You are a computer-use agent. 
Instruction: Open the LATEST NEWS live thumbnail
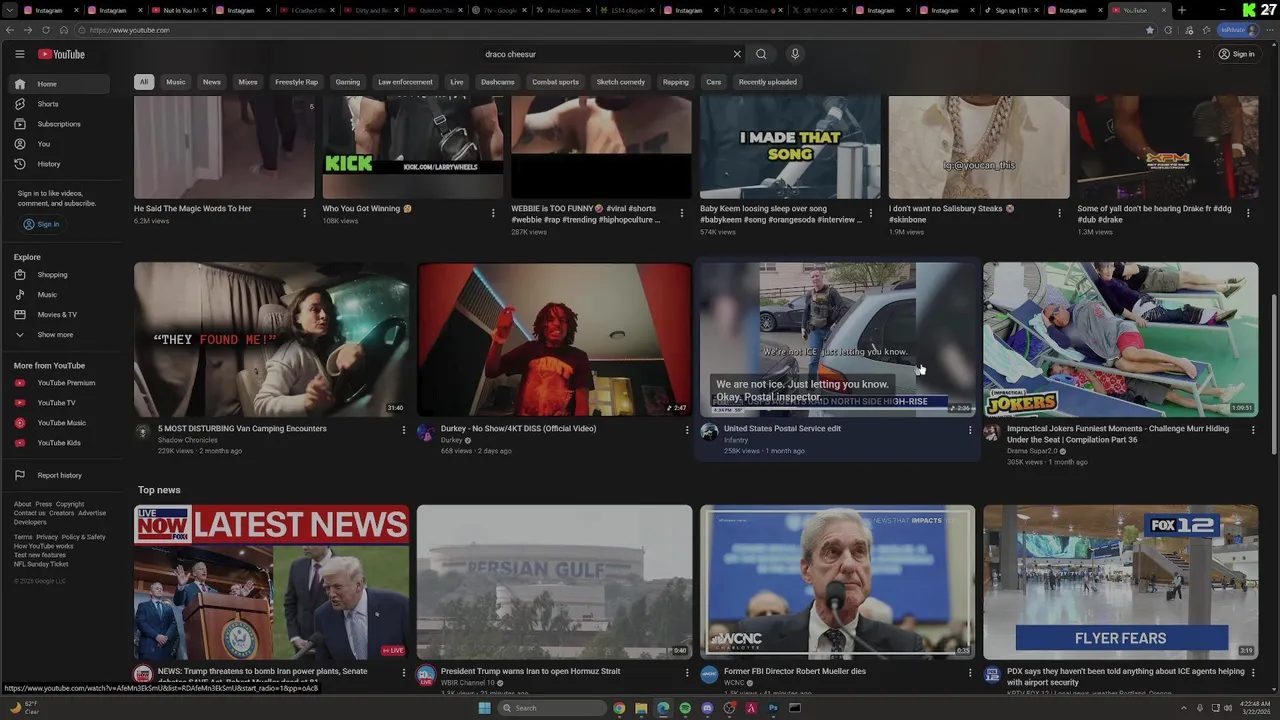[x=271, y=582]
